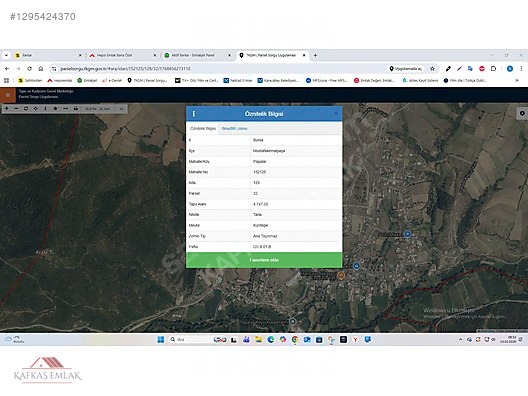Screen dimensions: 528x396
Task: Reload the page with browser refresh
Action: (29, 69)
